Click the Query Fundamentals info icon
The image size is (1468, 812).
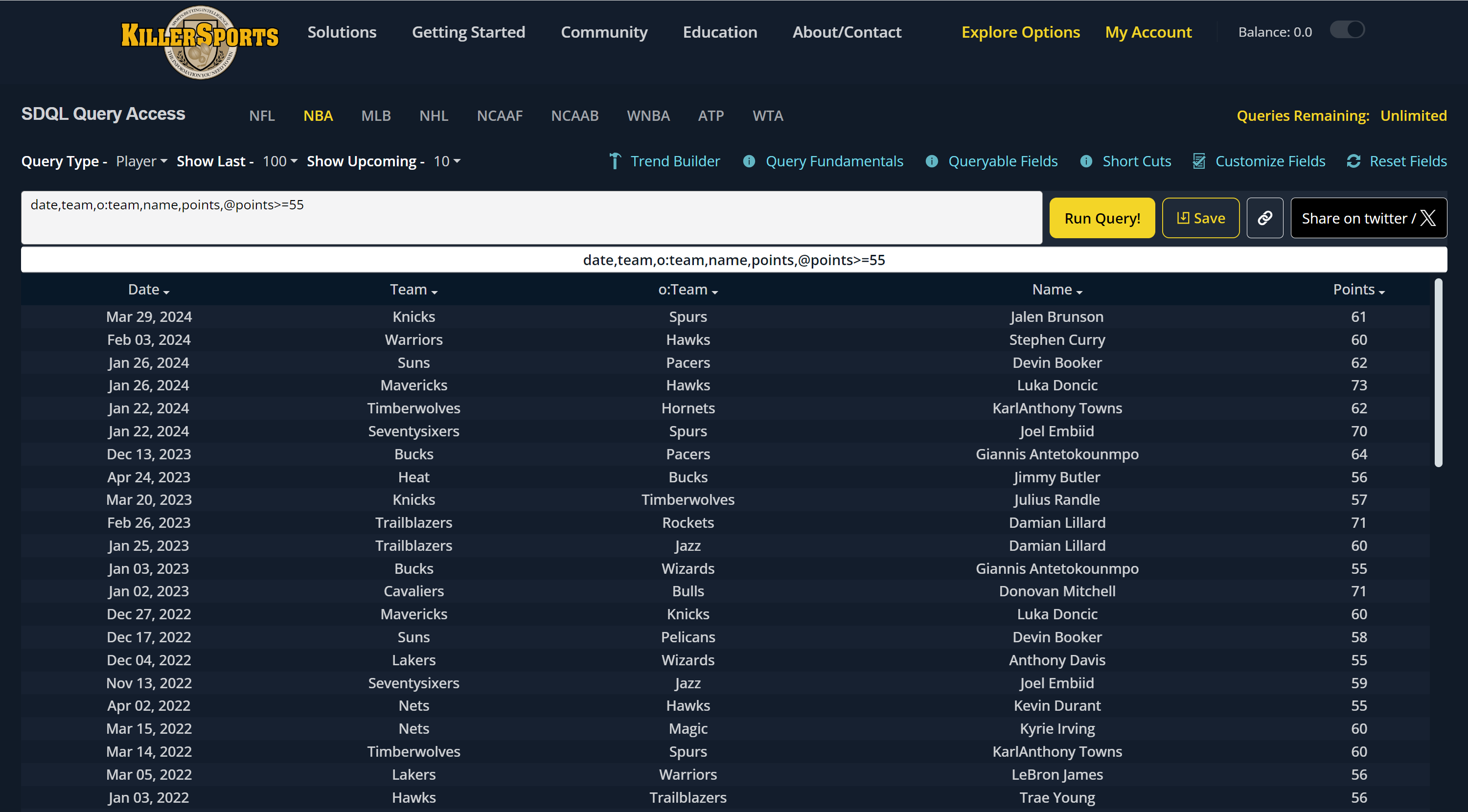coord(749,161)
